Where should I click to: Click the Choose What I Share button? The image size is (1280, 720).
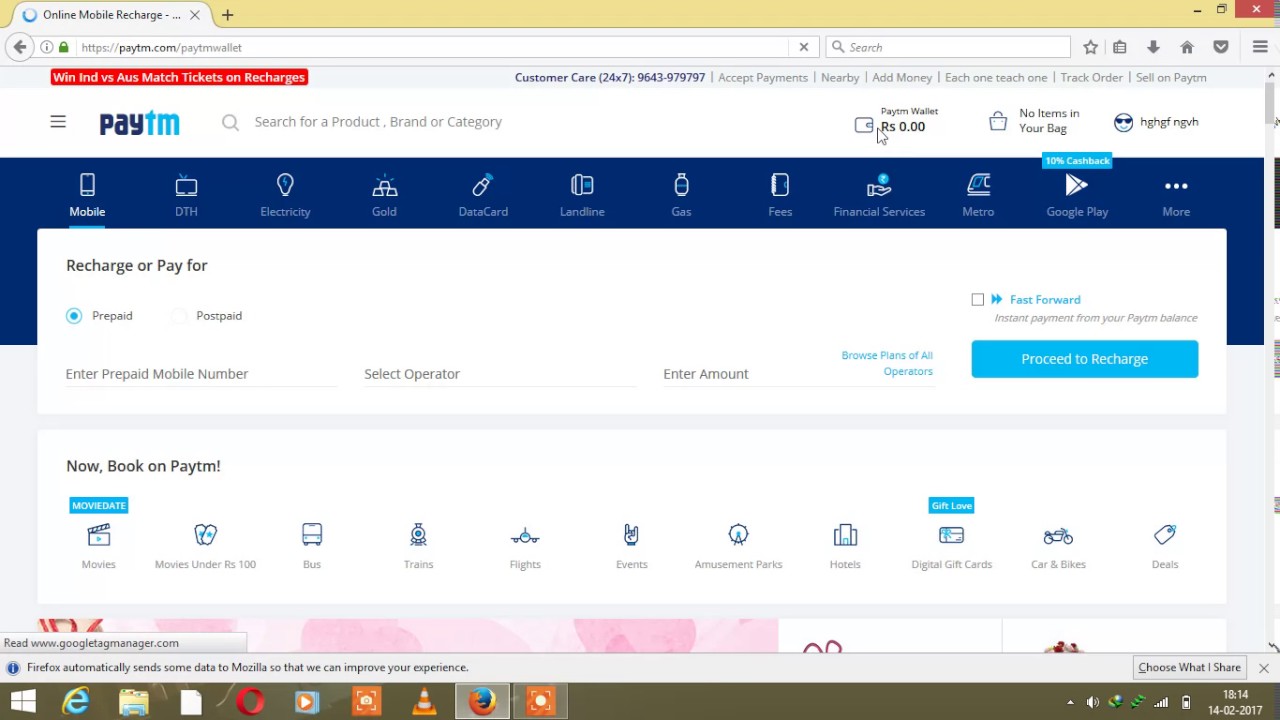(x=1189, y=668)
